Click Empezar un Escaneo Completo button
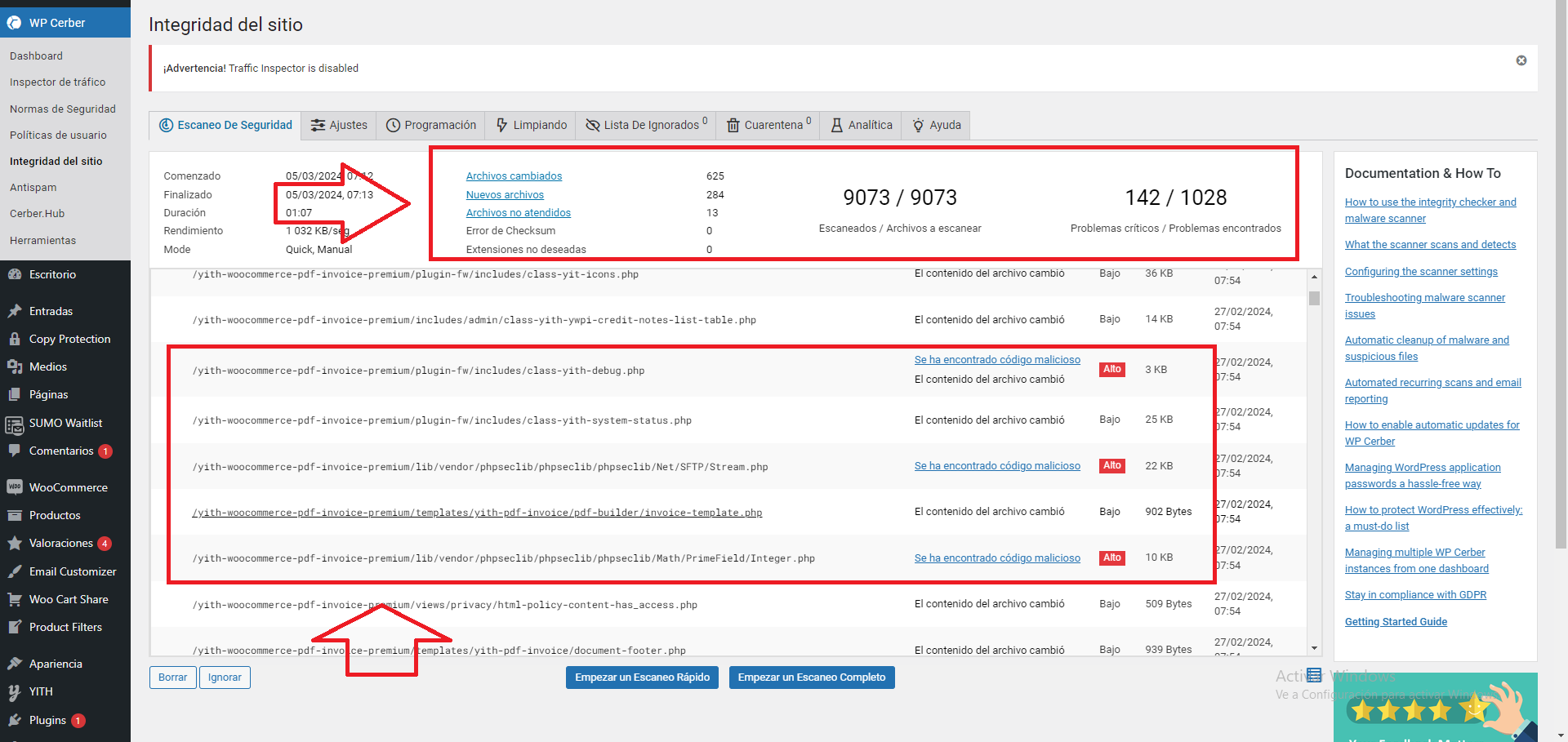Viewport: 1568px width, 742px height. (x=812, y=678)
